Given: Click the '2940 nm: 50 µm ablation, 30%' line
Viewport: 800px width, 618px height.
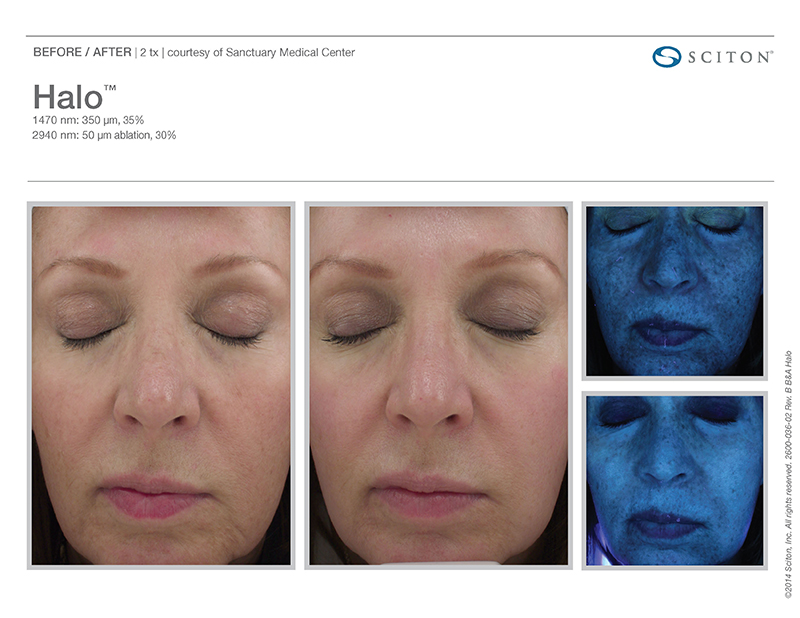Looking at the screenshot, I should [104, 135].
